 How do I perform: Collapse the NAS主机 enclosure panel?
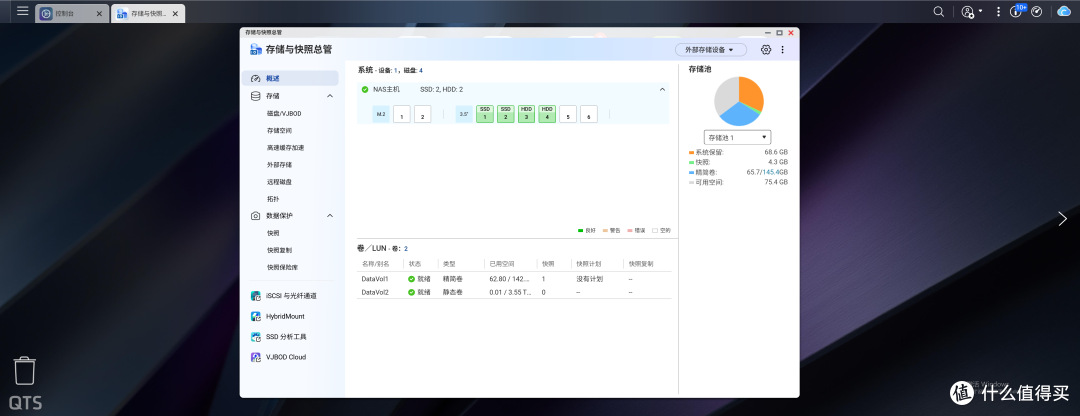[662, 90]
